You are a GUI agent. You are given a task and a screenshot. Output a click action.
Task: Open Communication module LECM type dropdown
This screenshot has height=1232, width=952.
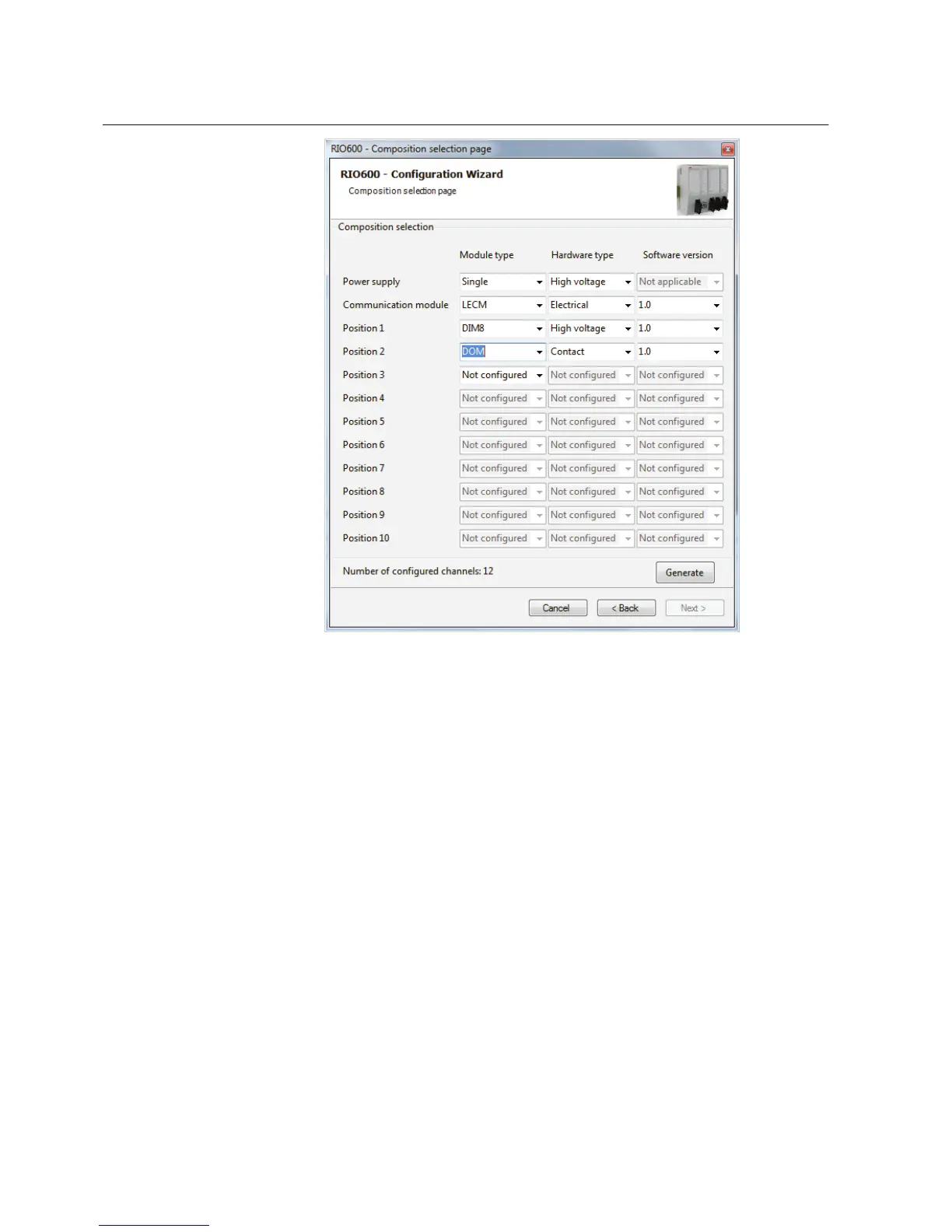(502, 305)
